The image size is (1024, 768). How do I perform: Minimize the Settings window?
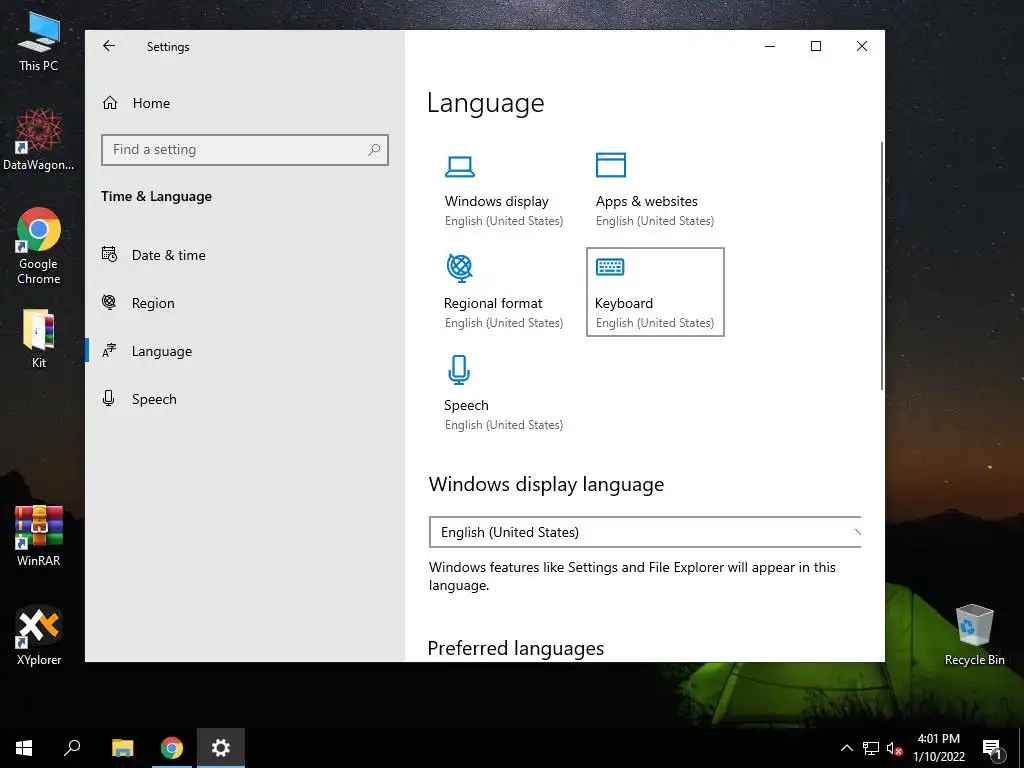click(x=770, y=46)
